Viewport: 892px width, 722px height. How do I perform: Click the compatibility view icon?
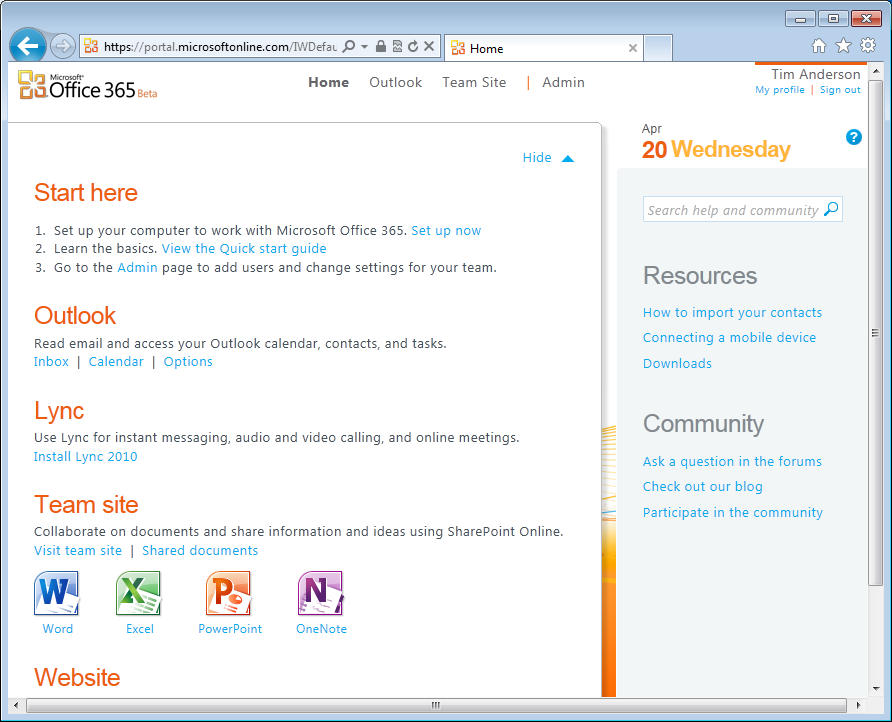(397, 46)
